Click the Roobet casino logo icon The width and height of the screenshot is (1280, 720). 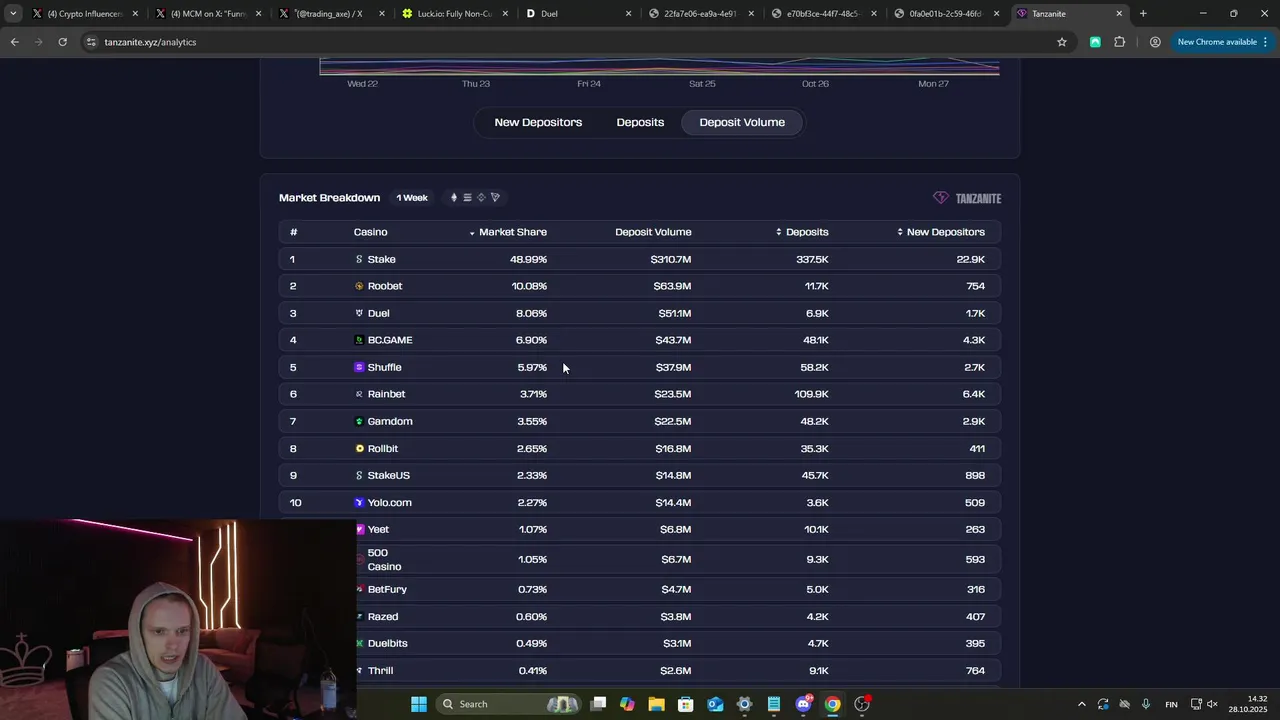click(359, 286)
